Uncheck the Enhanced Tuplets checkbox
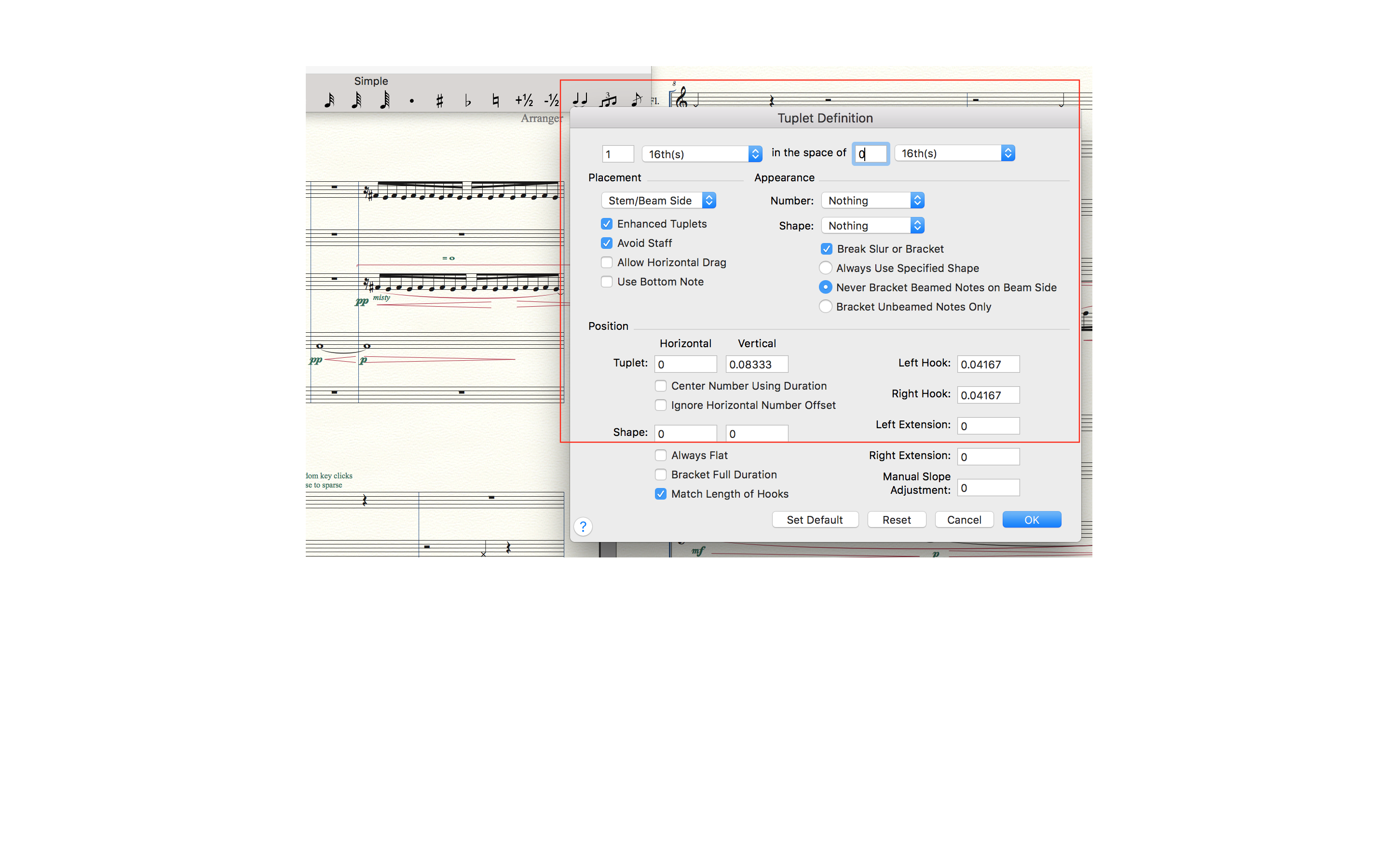The width and height of the screenshot is (1389, 868). [x=607, y=224]
